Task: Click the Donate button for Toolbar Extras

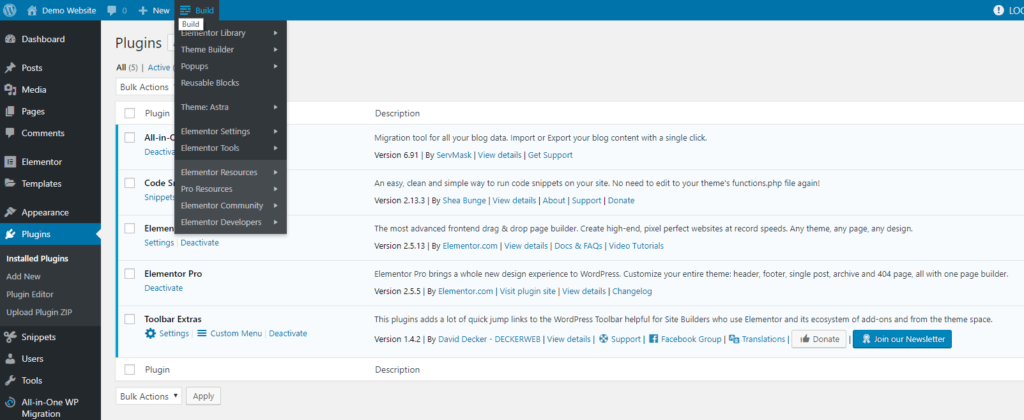Action: tap(819, 339)
